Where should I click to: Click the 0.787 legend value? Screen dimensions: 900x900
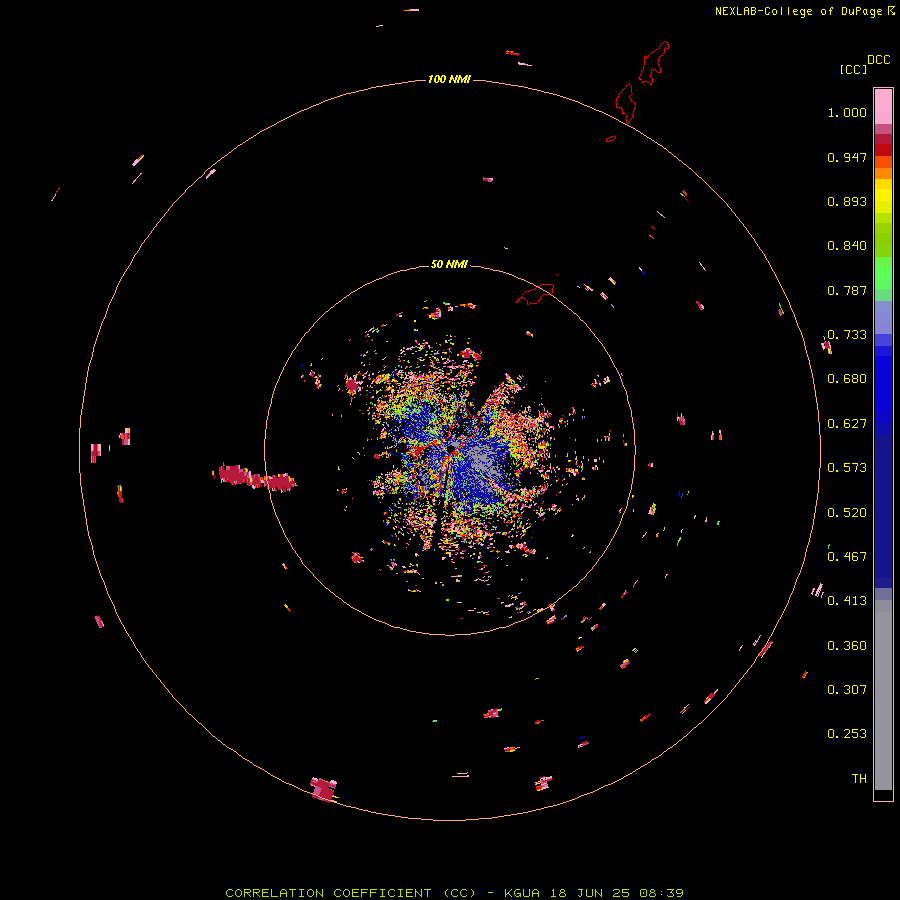[847, 290]
